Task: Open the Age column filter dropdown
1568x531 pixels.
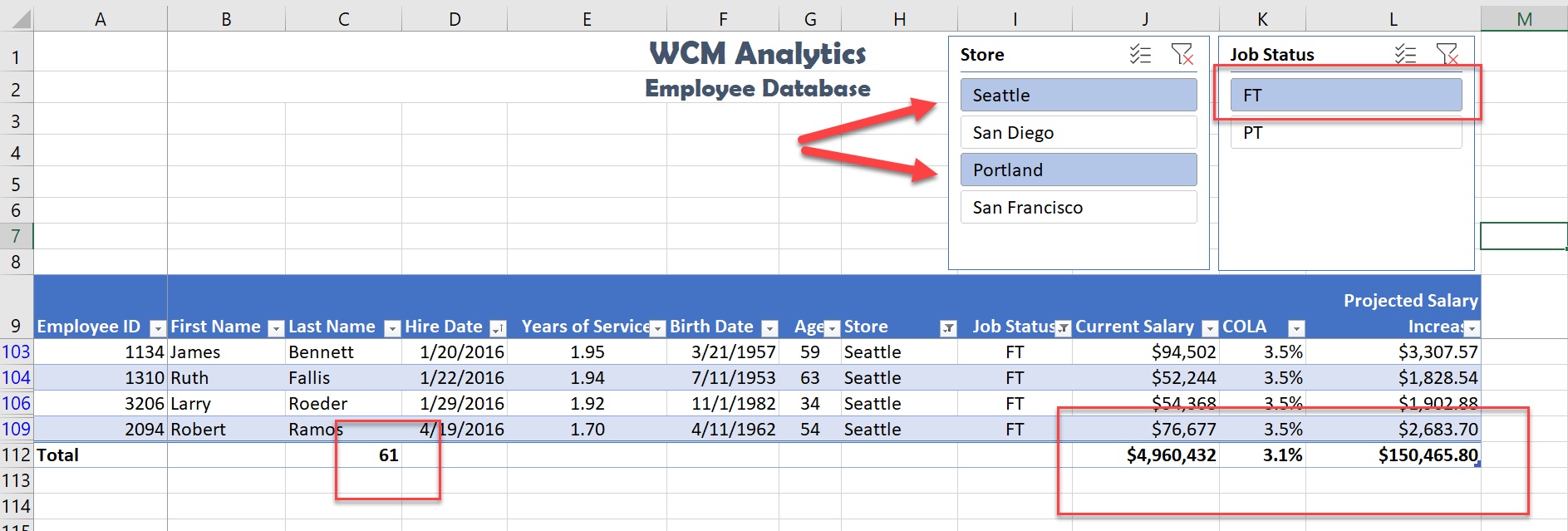Action: tap(832, 328)
